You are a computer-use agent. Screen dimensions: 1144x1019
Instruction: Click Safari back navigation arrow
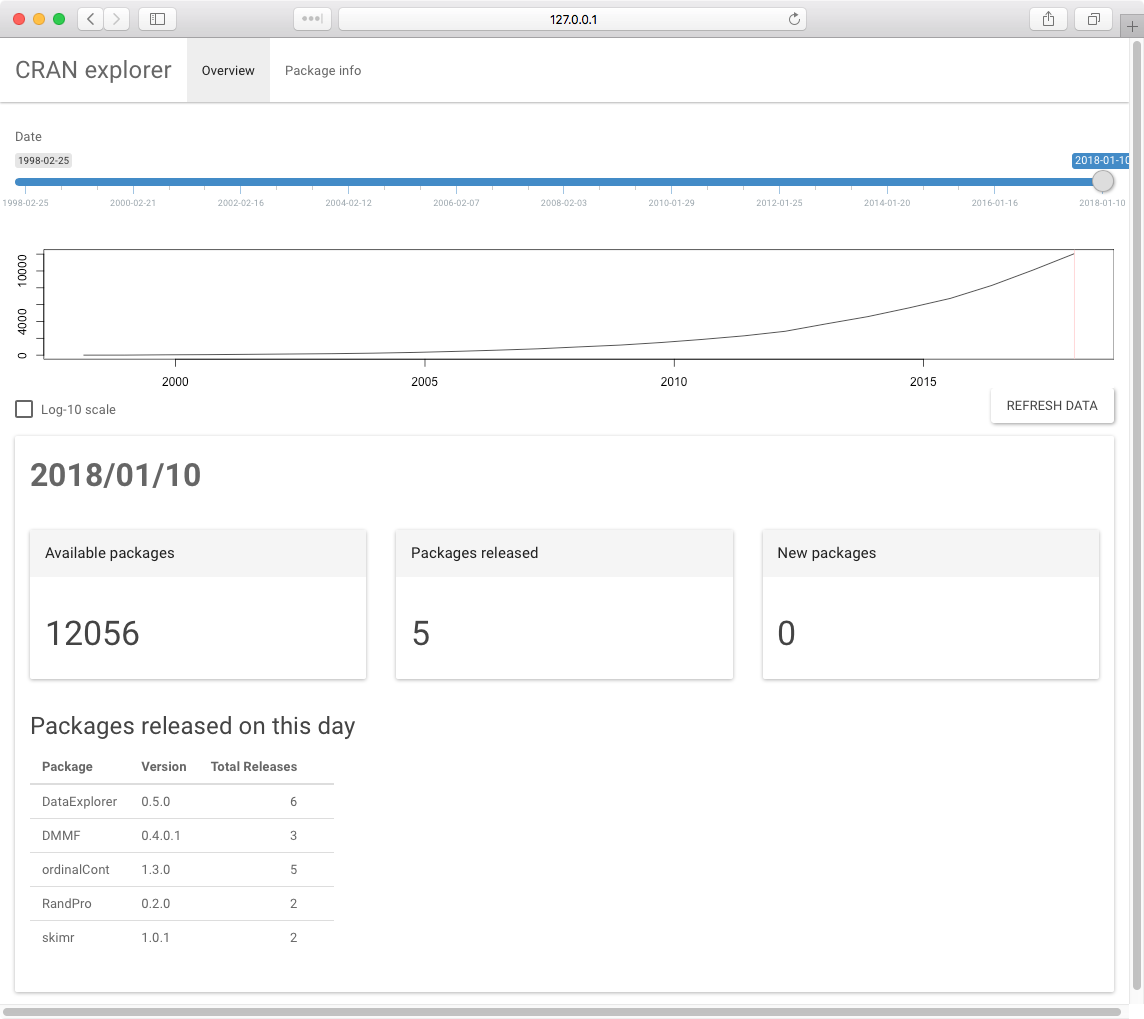[91, 19]
